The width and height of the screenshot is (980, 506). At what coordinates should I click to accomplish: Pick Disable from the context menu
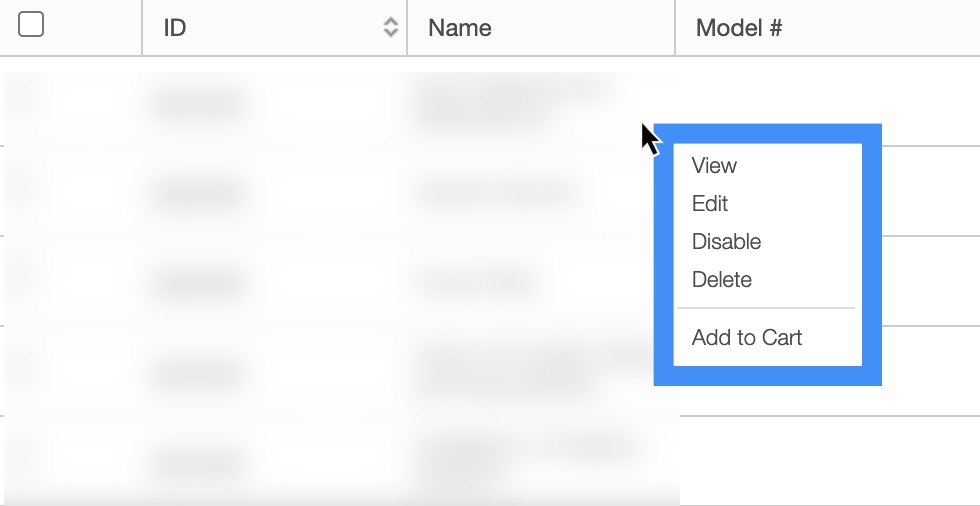726,242
